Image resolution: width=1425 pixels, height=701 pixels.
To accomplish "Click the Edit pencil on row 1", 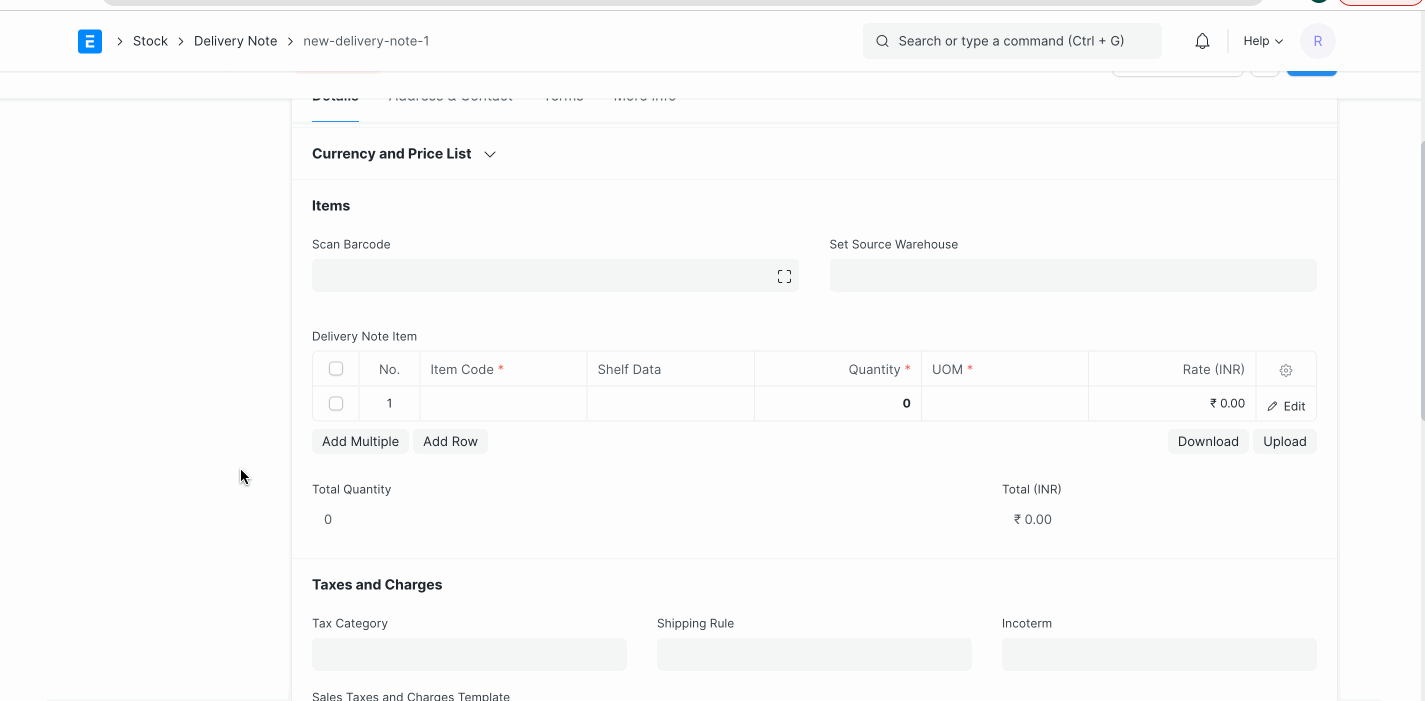I will click(x=1287, y=405).
